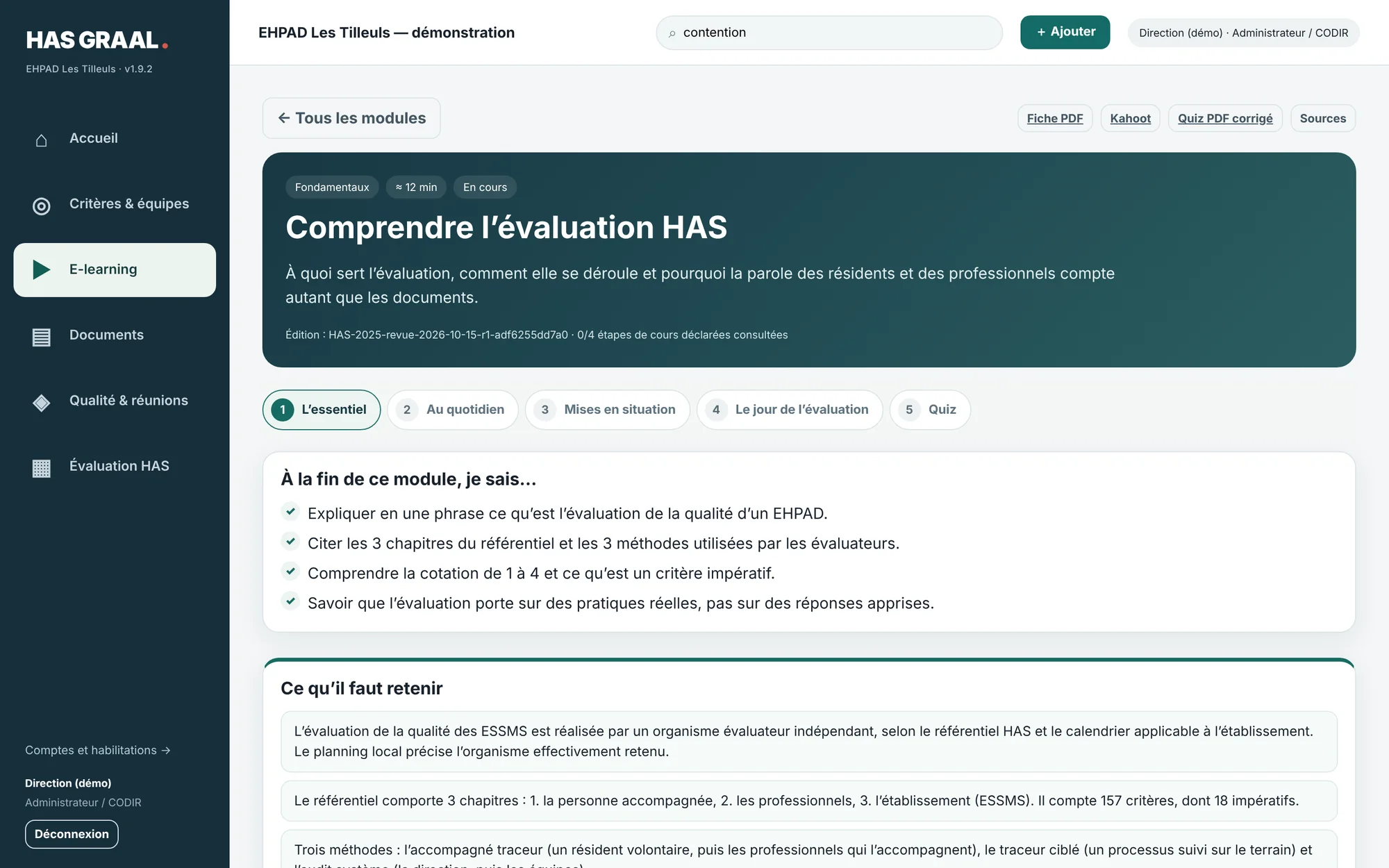Select step 1 L'essentiel tab
This screenshot has height=868, width=1389.
322,410
